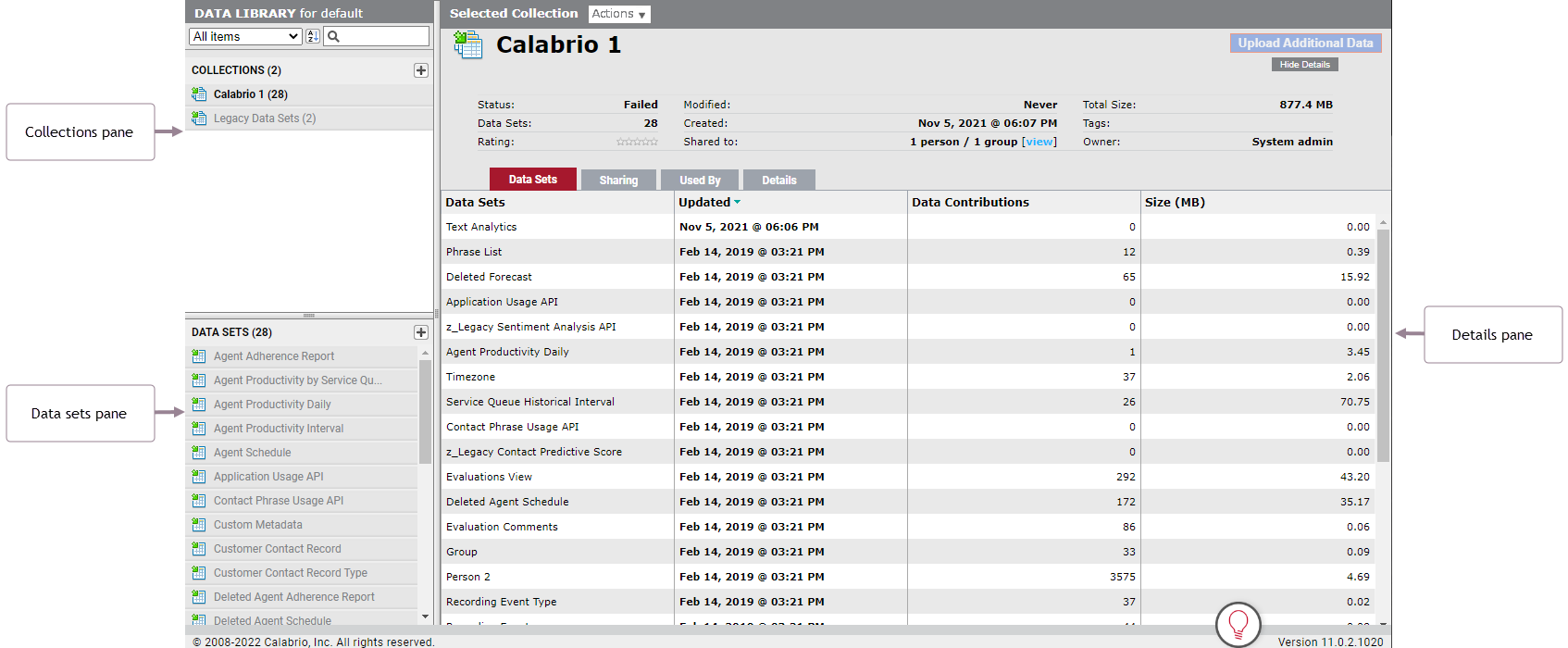Viewport: 1568px width, 648px height.
Task: Click the view link for shared users
Action: click(1039, 142)
